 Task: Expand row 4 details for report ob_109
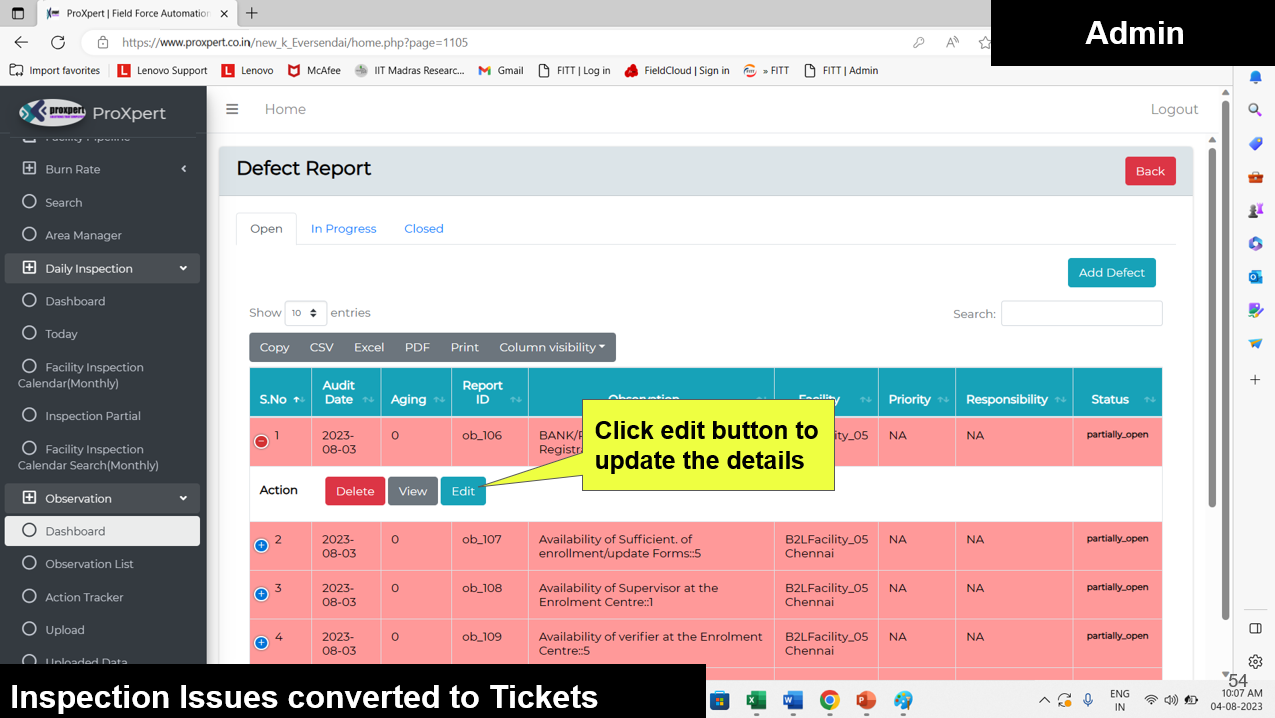click(261, 642)
